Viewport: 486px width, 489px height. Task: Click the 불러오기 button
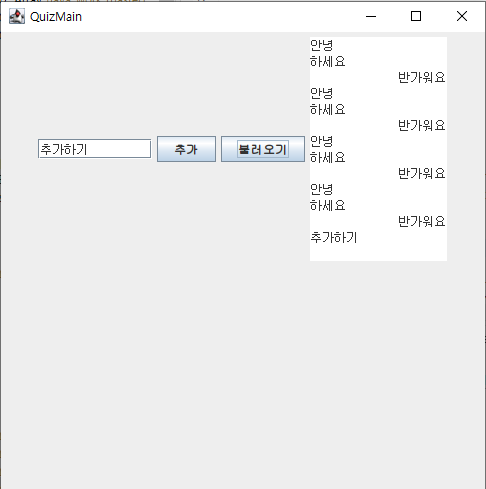coord(263,149)
